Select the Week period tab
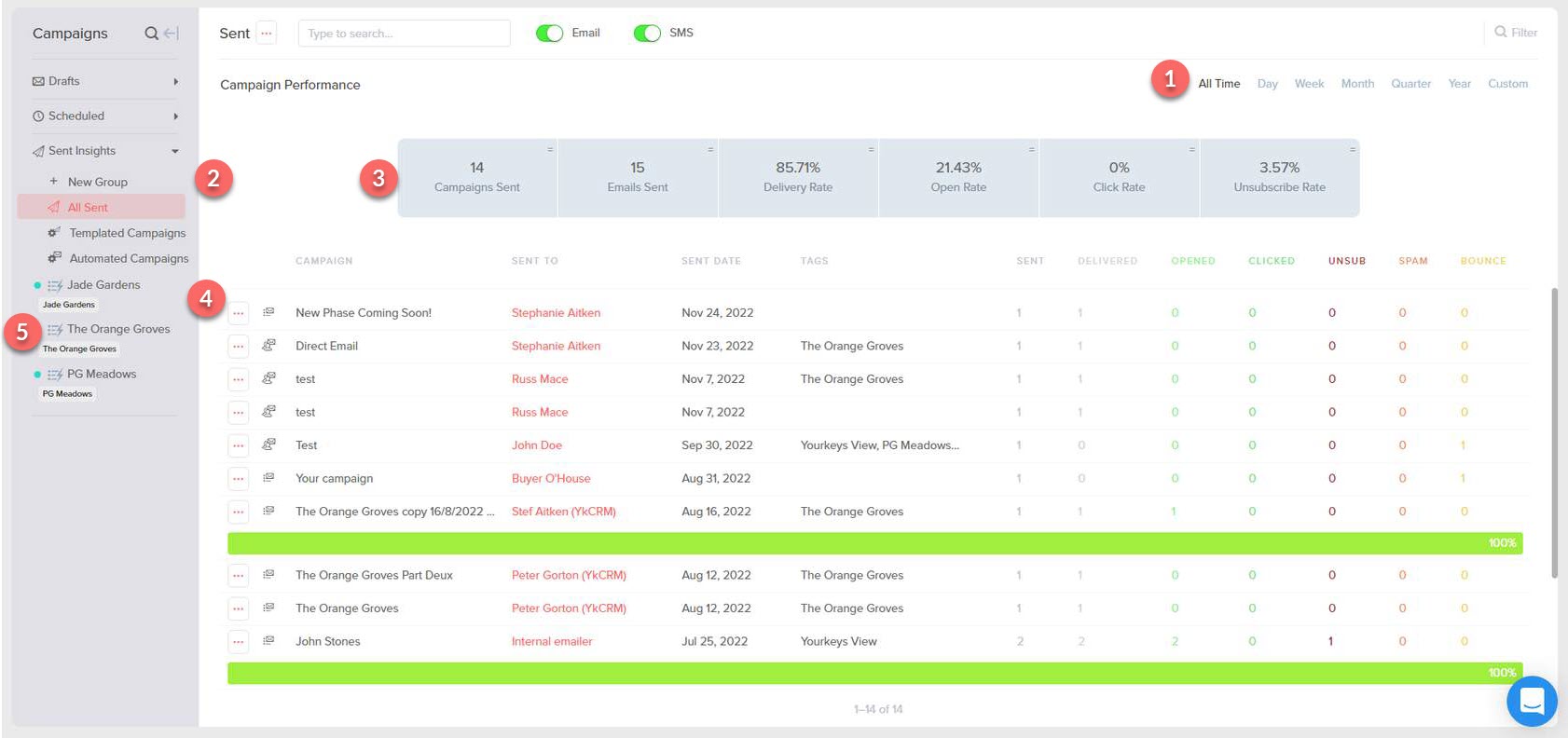 pos(1309,84)
